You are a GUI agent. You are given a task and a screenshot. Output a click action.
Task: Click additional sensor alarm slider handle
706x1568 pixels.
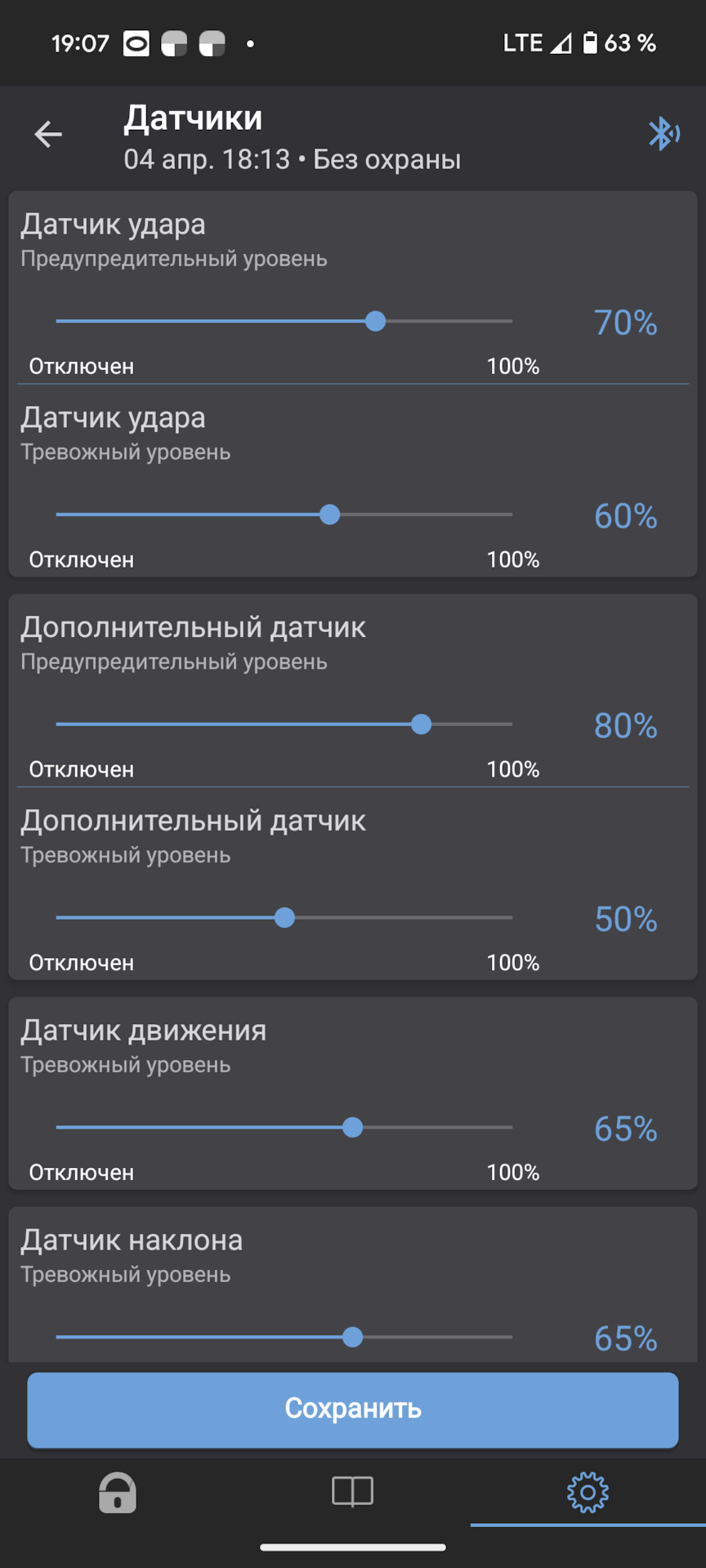(284, 918)
